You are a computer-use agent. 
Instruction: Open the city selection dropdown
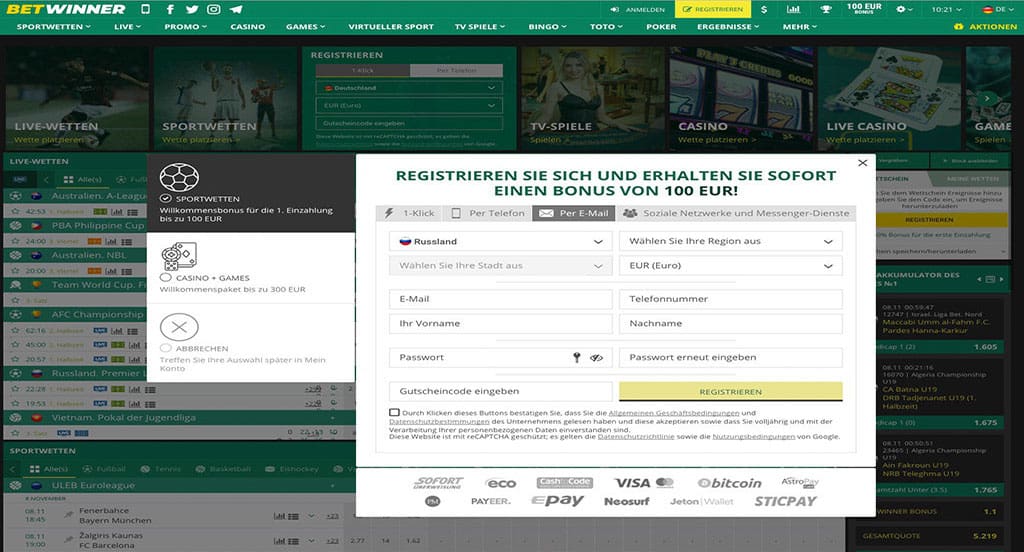[501, 265]
